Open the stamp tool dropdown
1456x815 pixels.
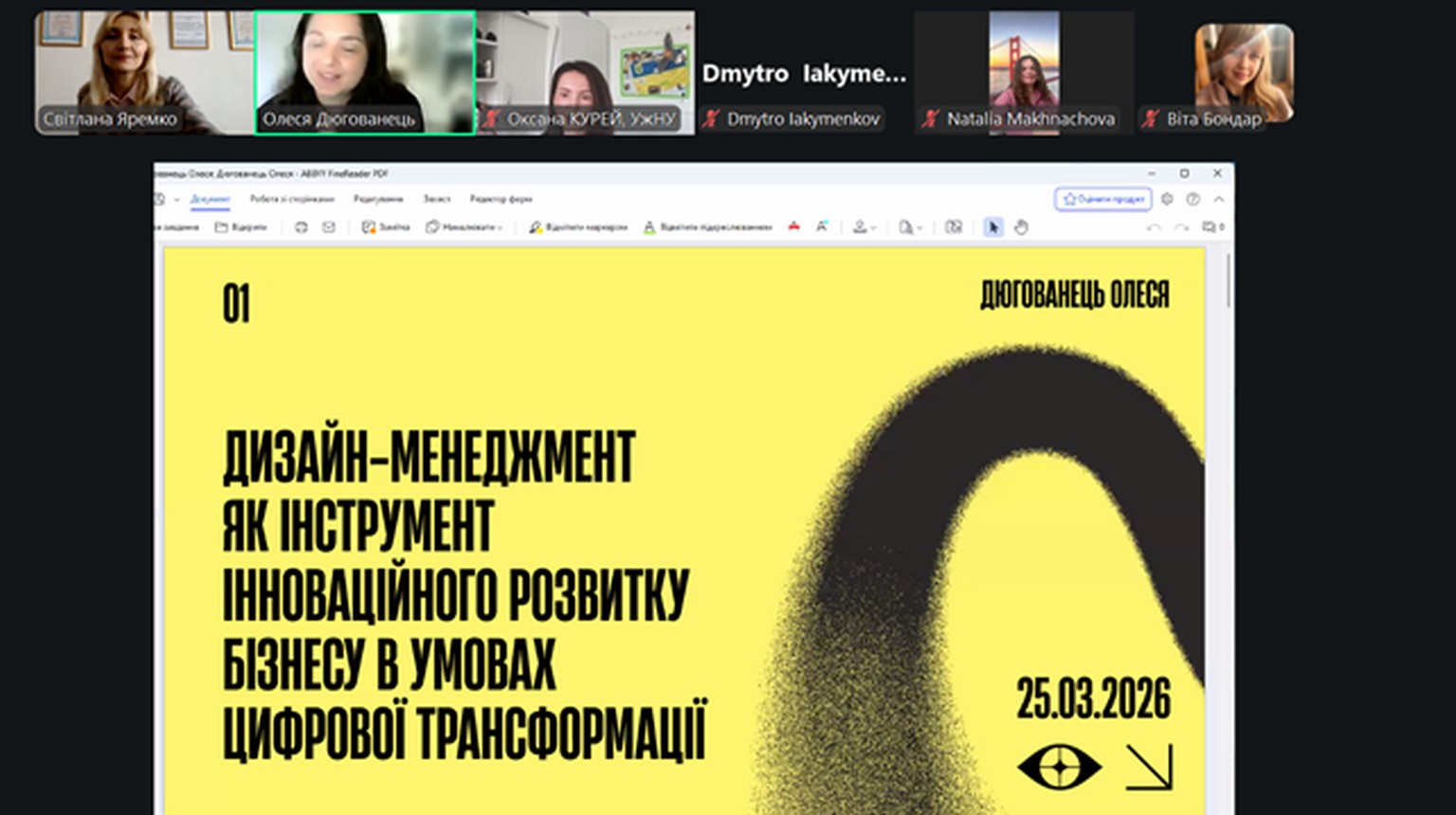(x=862, y=227)
